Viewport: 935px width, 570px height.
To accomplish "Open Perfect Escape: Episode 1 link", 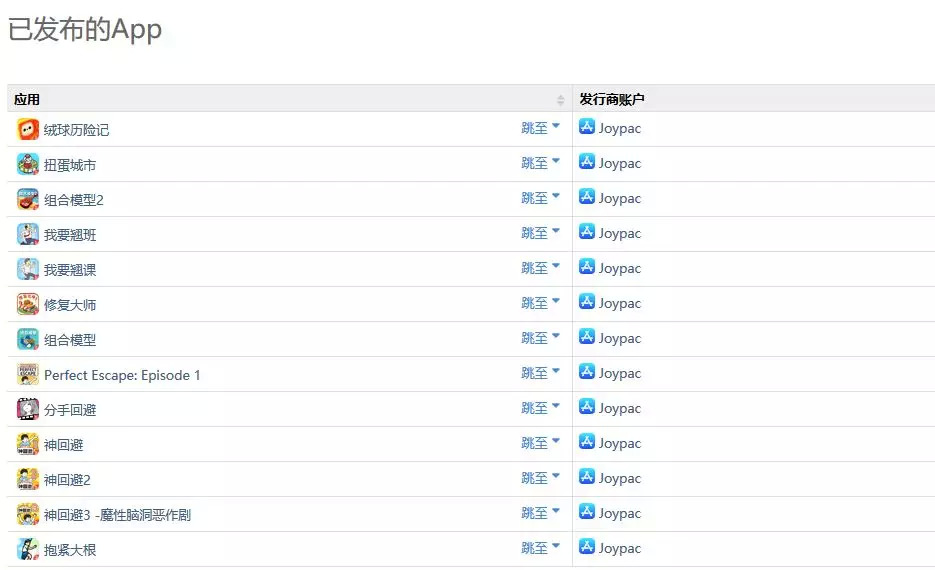I will point(122,375).
